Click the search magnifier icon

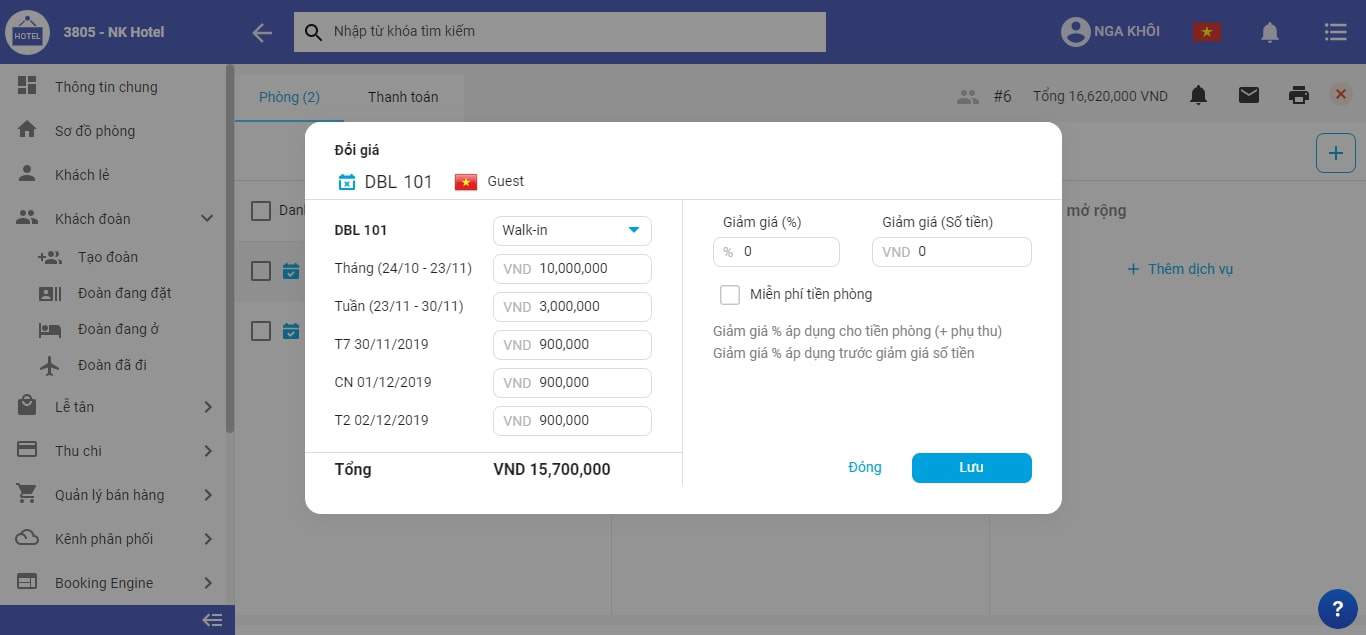click(x=314, y=32)
